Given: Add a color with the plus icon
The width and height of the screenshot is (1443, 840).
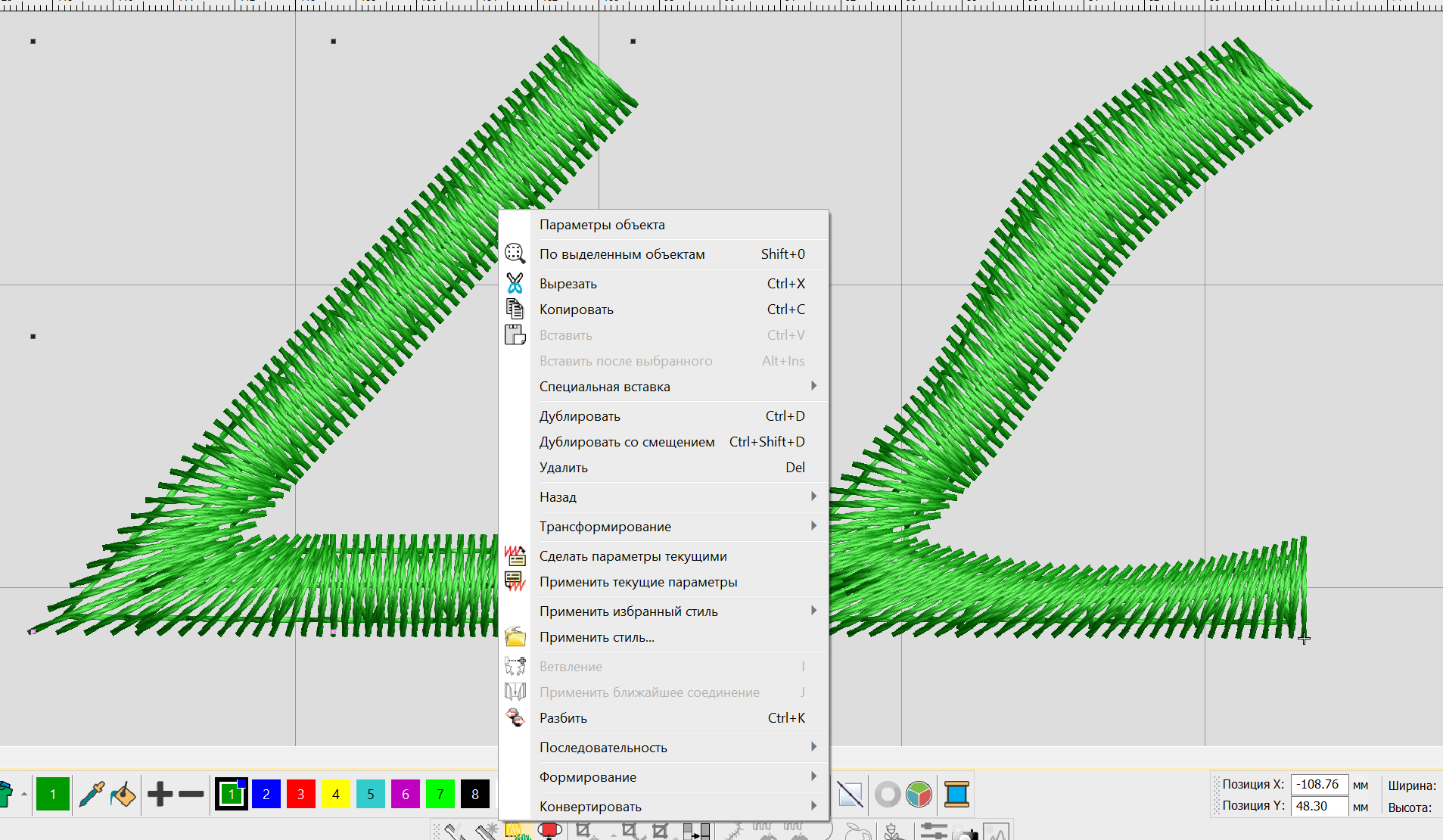Looking at the screenshot, I should tap(160, 794).
